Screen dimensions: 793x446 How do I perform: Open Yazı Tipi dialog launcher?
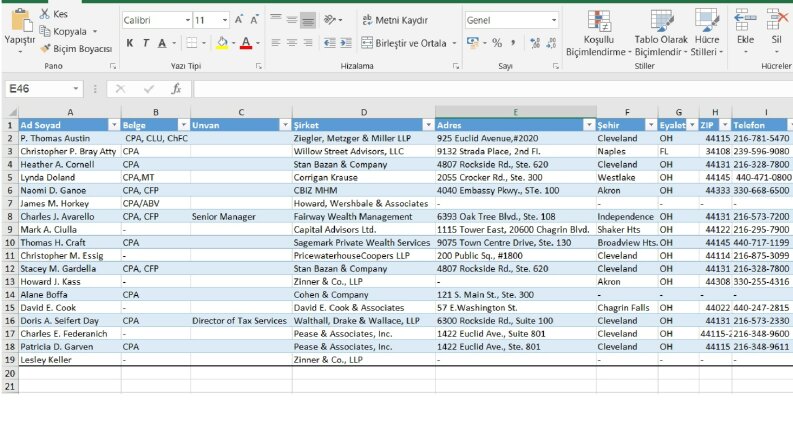click(258, 66)
